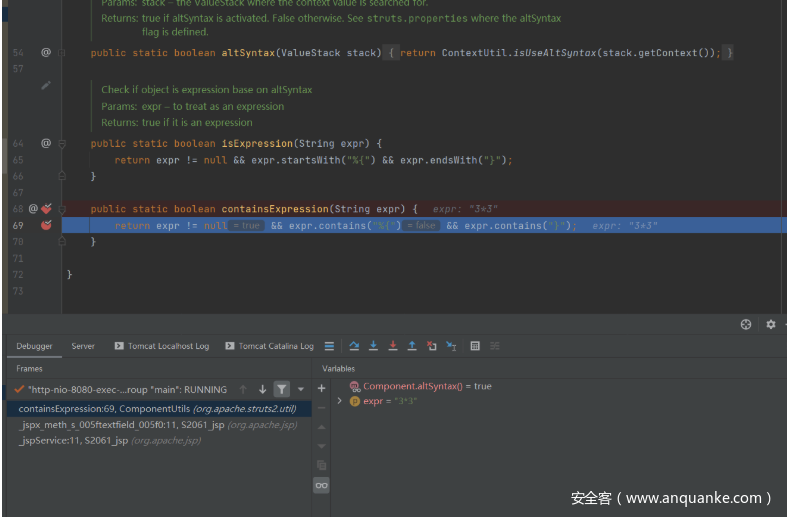
Task: Click the Step Into icon
Action: pos(373,346)
